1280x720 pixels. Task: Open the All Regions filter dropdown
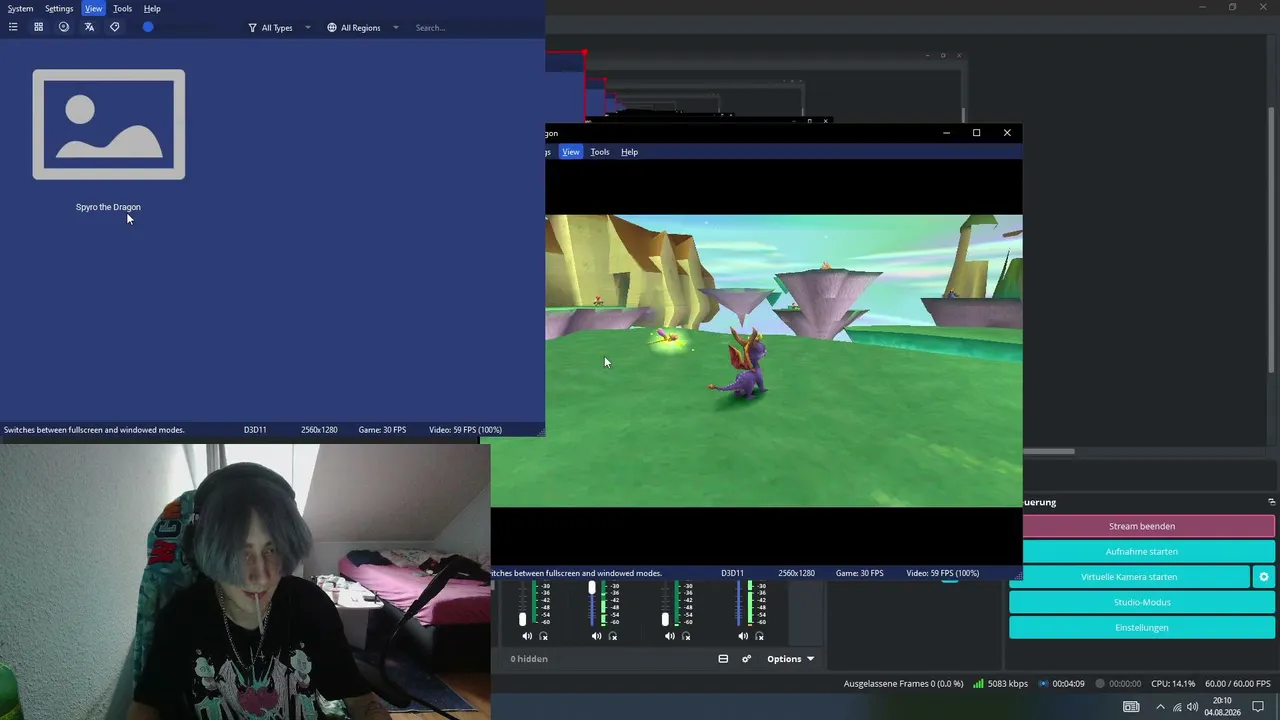(362, 28)
